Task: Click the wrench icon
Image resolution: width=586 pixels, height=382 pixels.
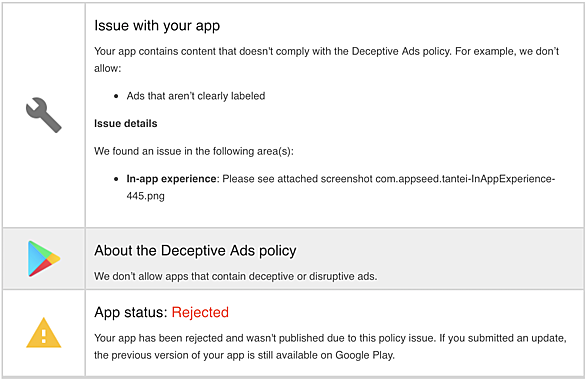Action: click(44, 115)
